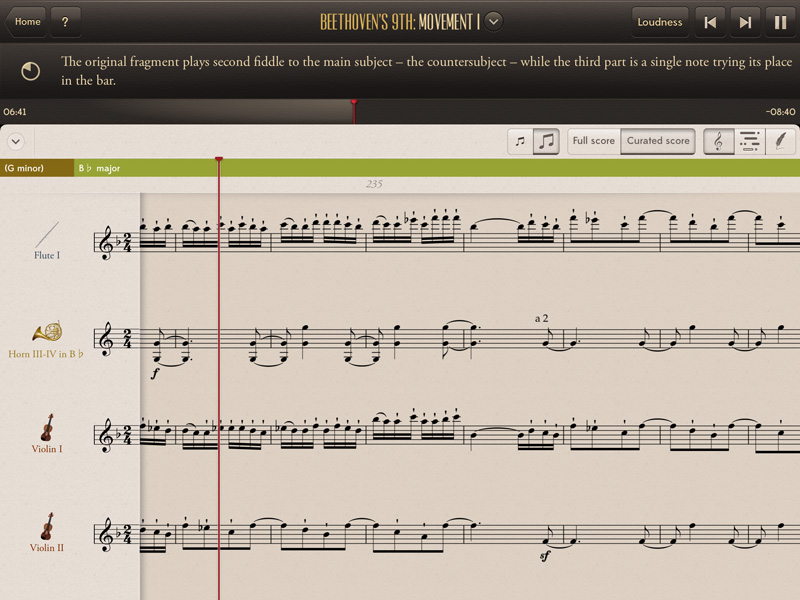The width and height of the screenshot is (800, 600).
Task: Select the Violin I instrument icon
Action: tap(47, 428)
